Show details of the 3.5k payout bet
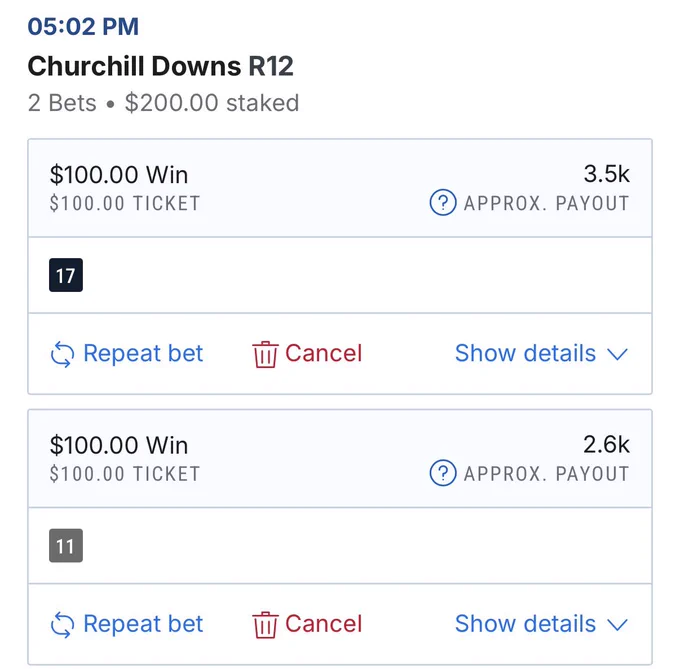This screenshot has width=680, height=669. click(x=541, y=353)
